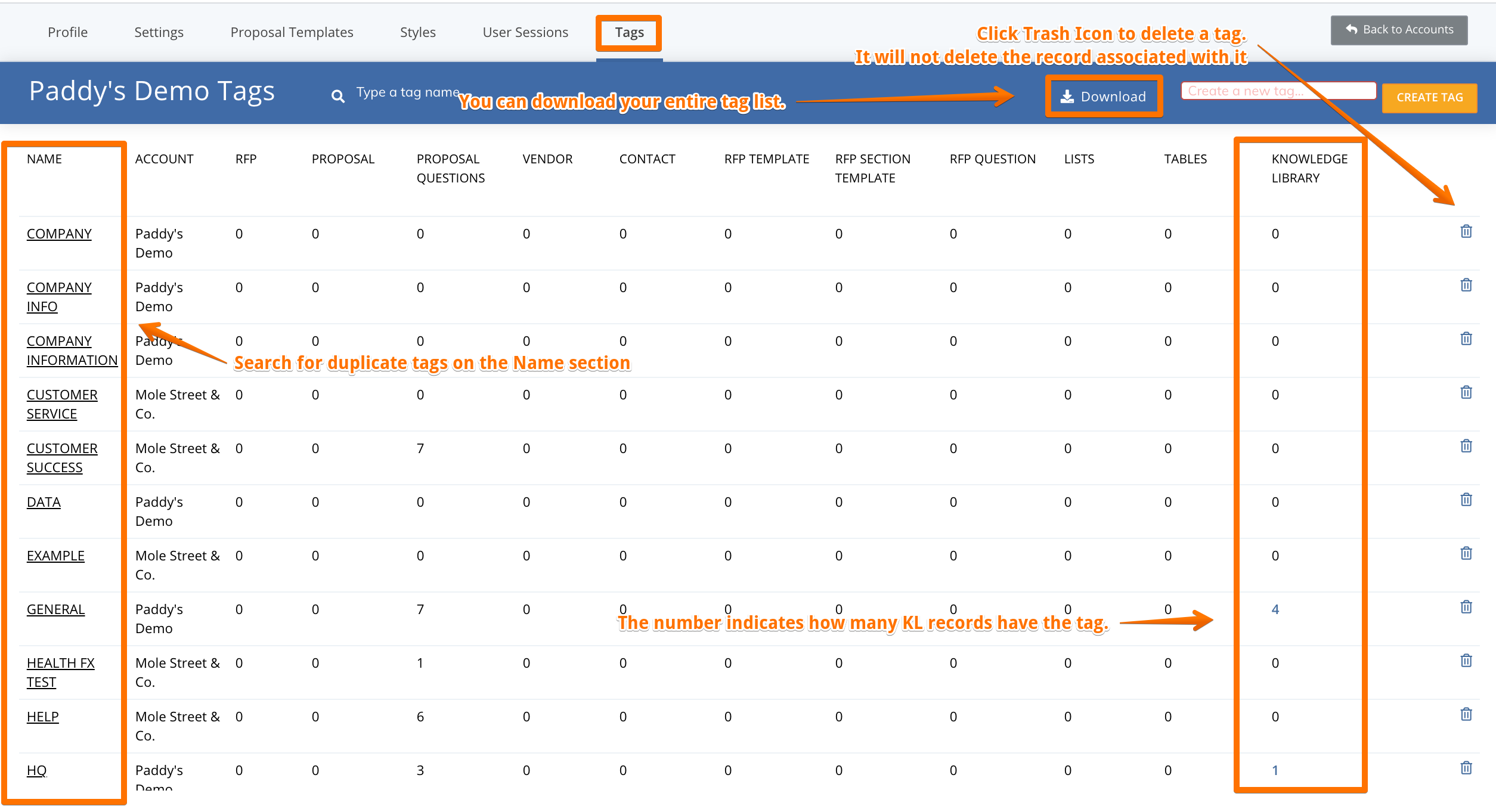Click Proposal Questions value 6 in HELP row

[x=420, y=717]
